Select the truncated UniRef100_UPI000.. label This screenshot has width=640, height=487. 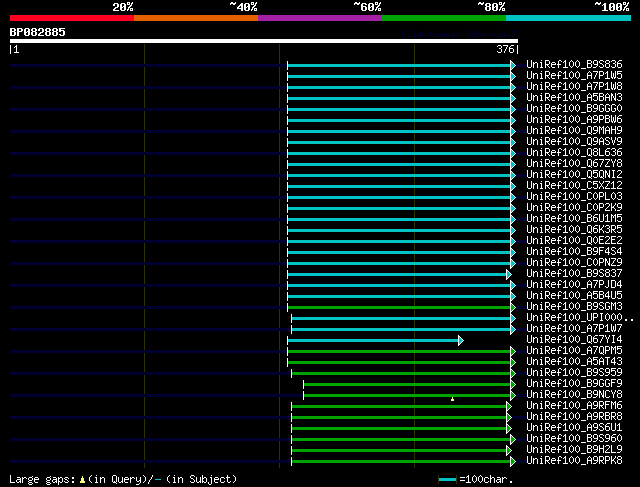[580, 318]
